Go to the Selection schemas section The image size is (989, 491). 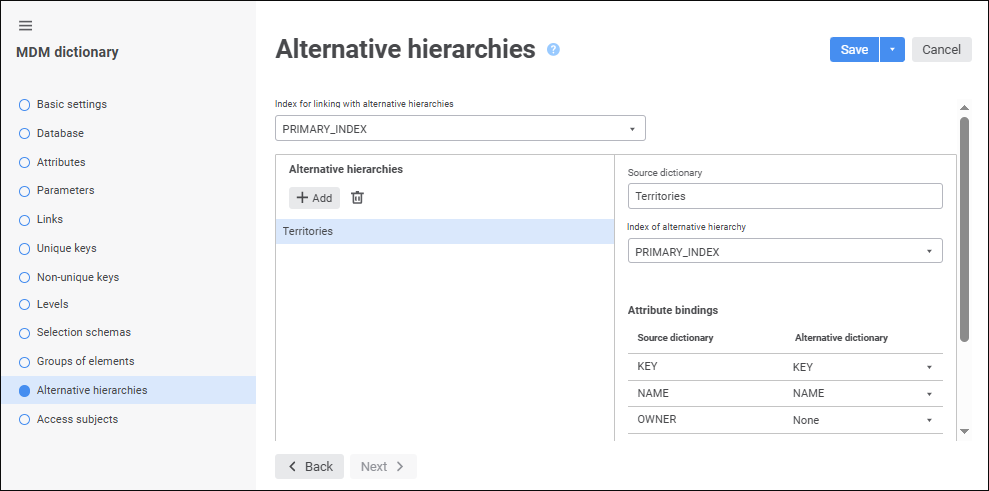point(83,332)
